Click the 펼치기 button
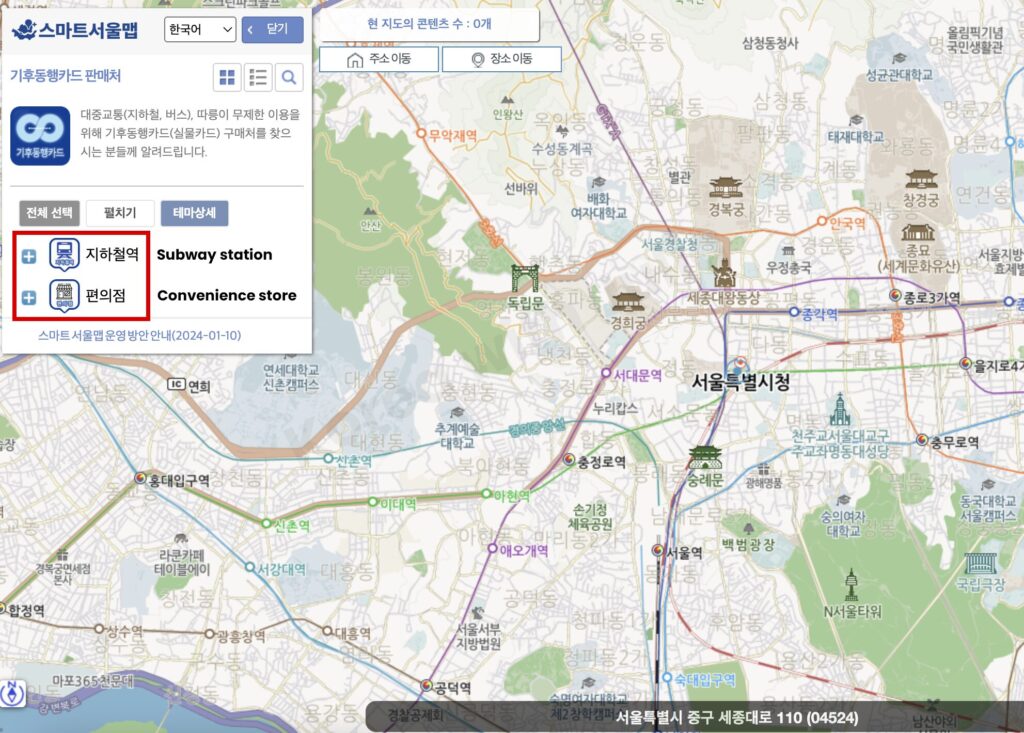Screen dimensions: 1024x733 120,213
